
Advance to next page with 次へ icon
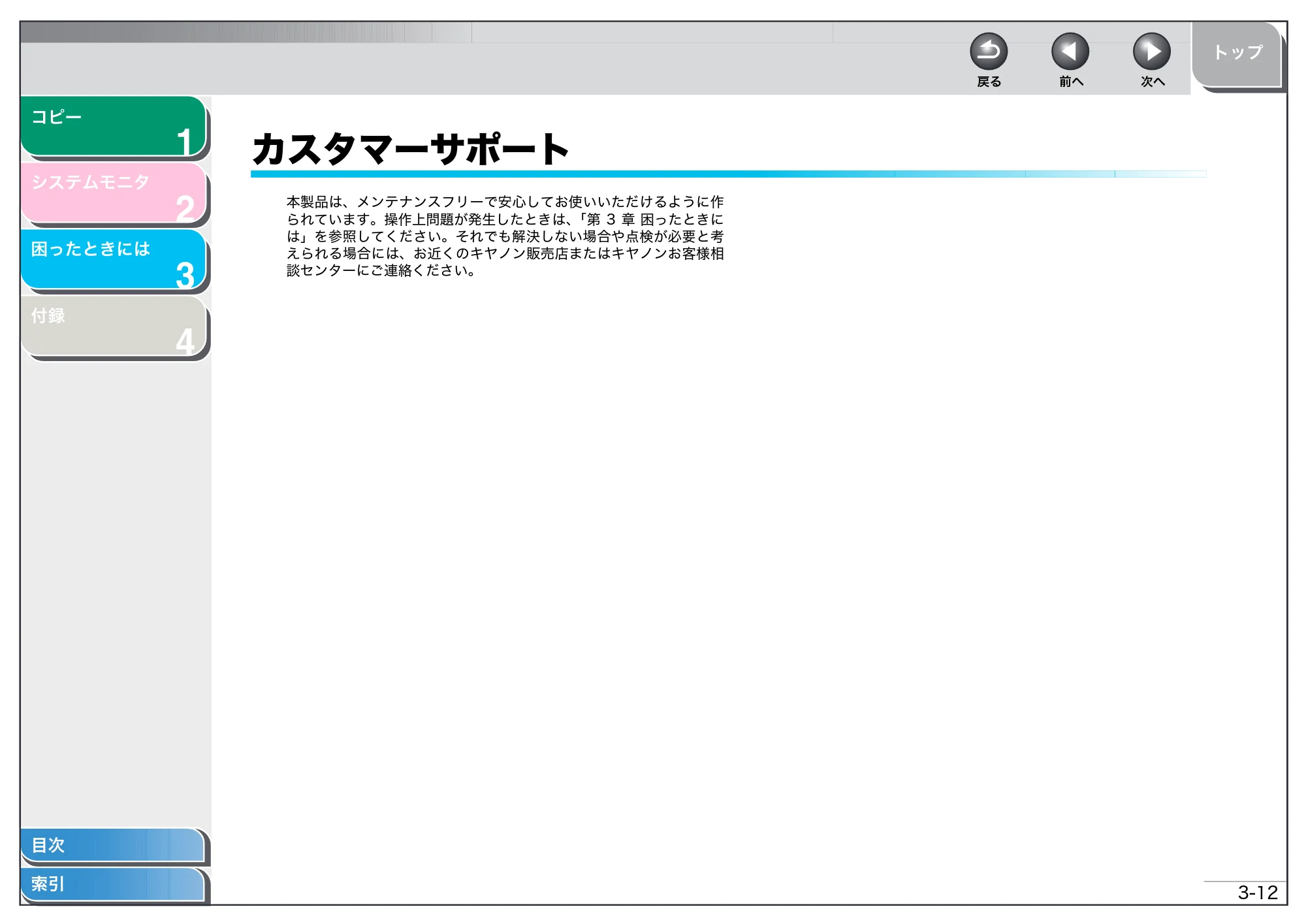(1152, 52)
